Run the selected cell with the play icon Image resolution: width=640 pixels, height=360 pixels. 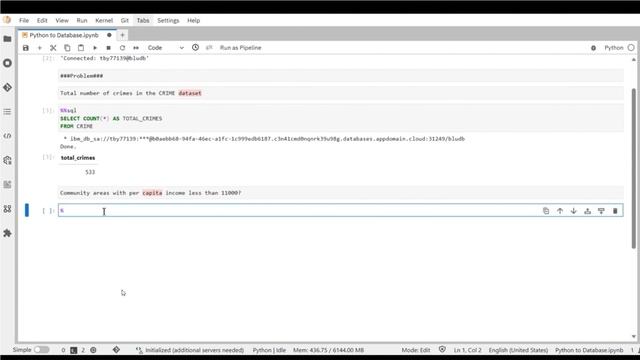click(95, 48)
